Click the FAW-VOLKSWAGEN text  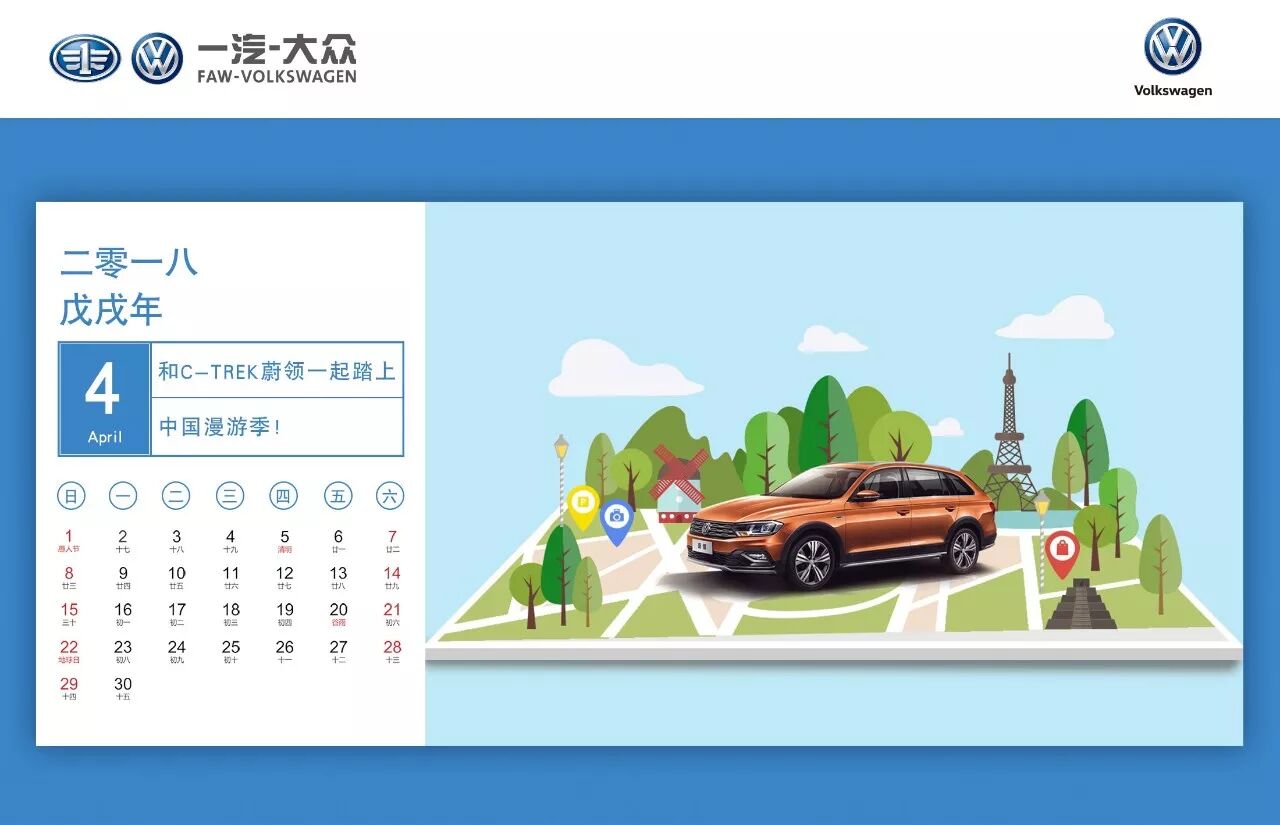tap(276, 77)
